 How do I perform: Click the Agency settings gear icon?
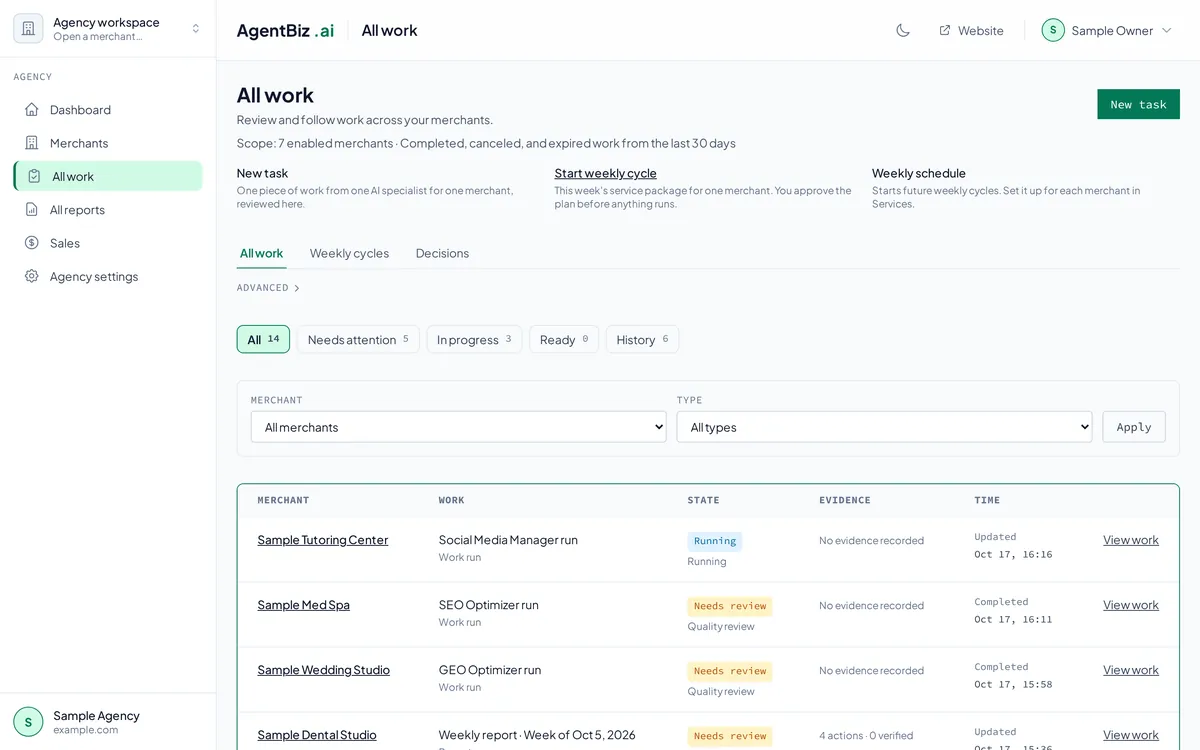pos(32,276)
